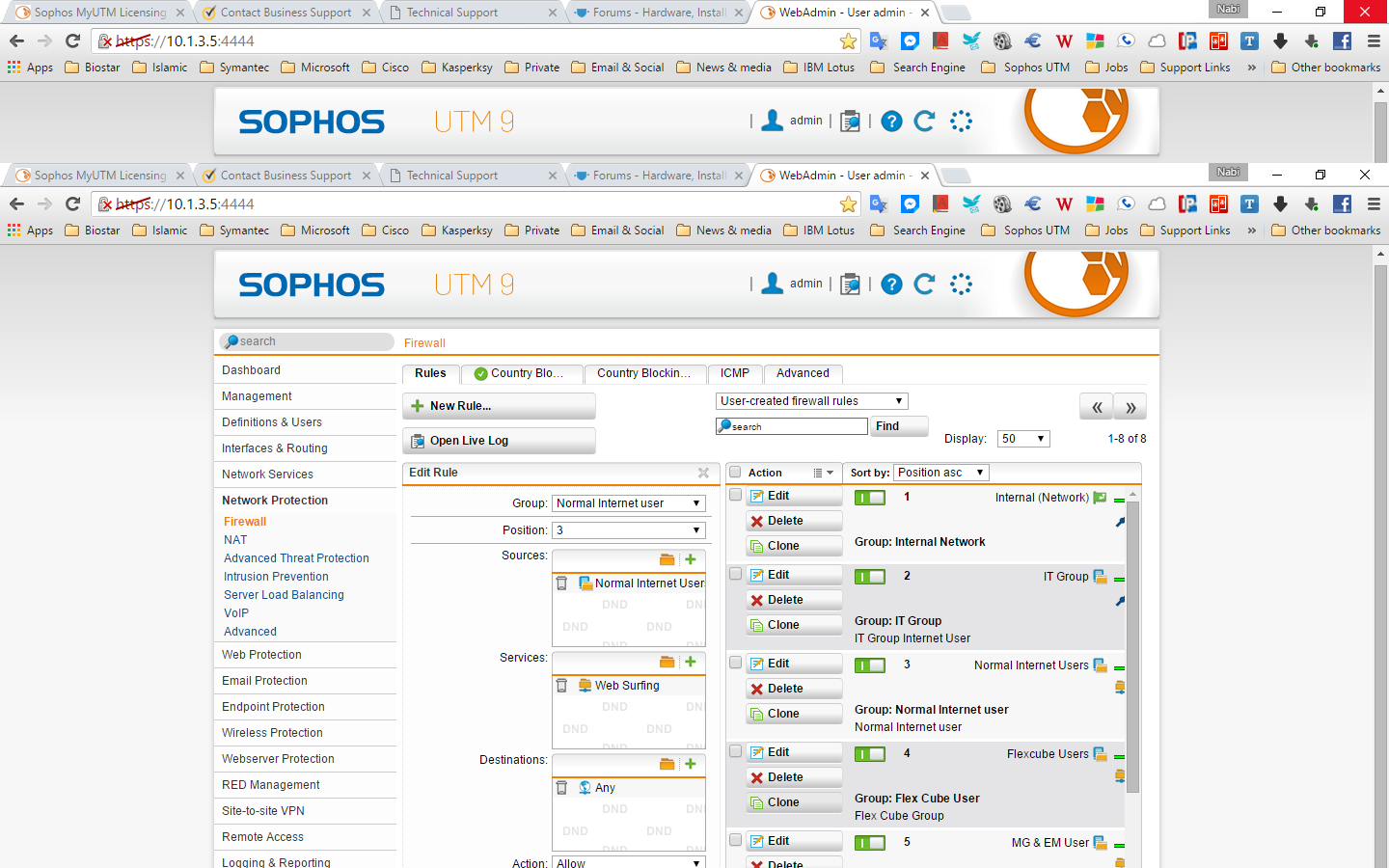Open the Action dropdown set to Allow
1389x868 pixels.
(629, 862)
